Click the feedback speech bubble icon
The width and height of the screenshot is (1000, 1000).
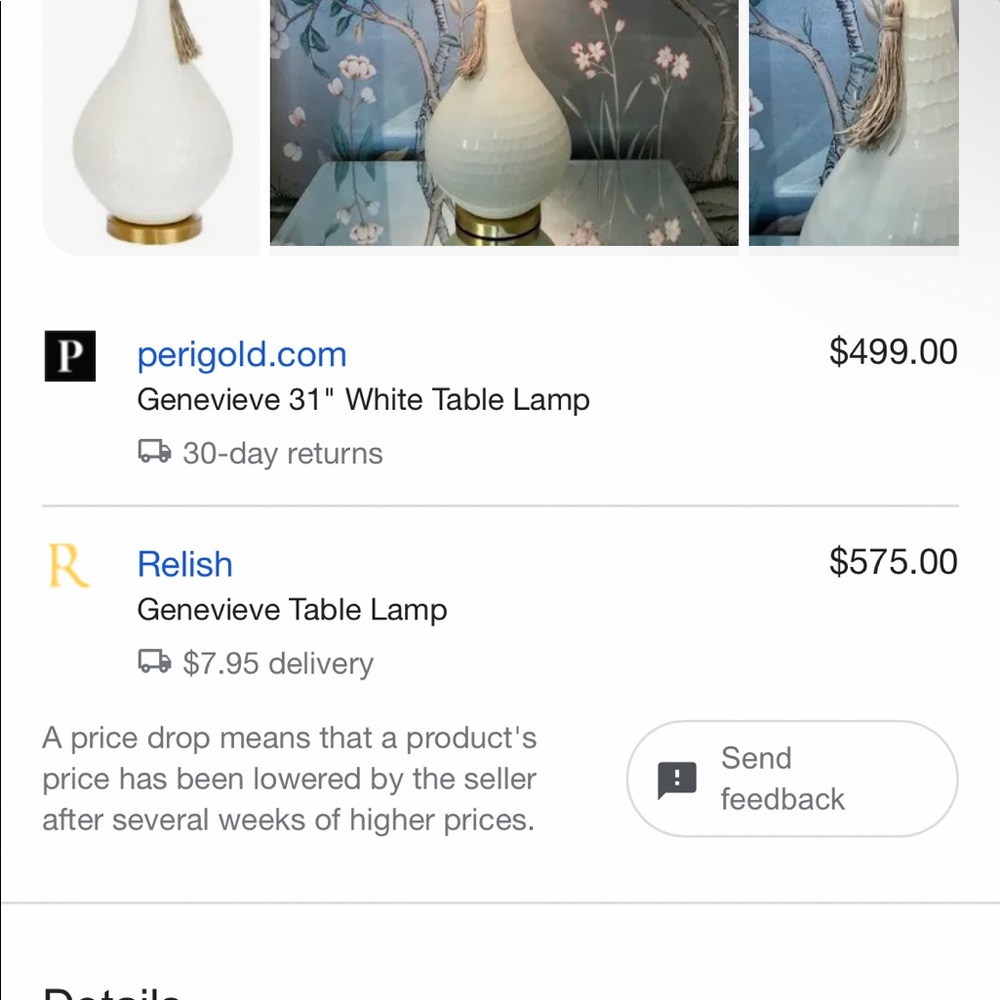coord(677,780)
